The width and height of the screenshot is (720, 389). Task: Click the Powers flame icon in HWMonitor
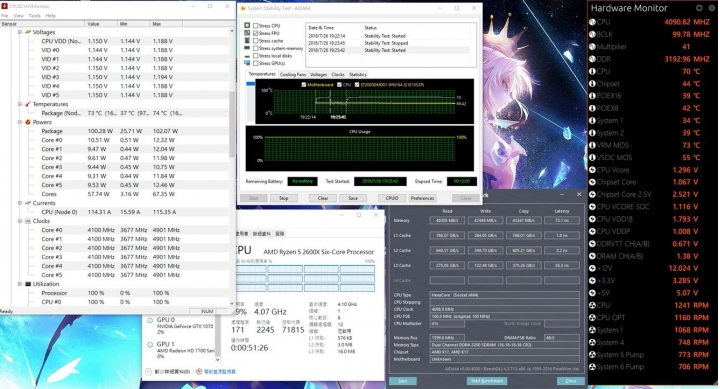coord(28,122)
